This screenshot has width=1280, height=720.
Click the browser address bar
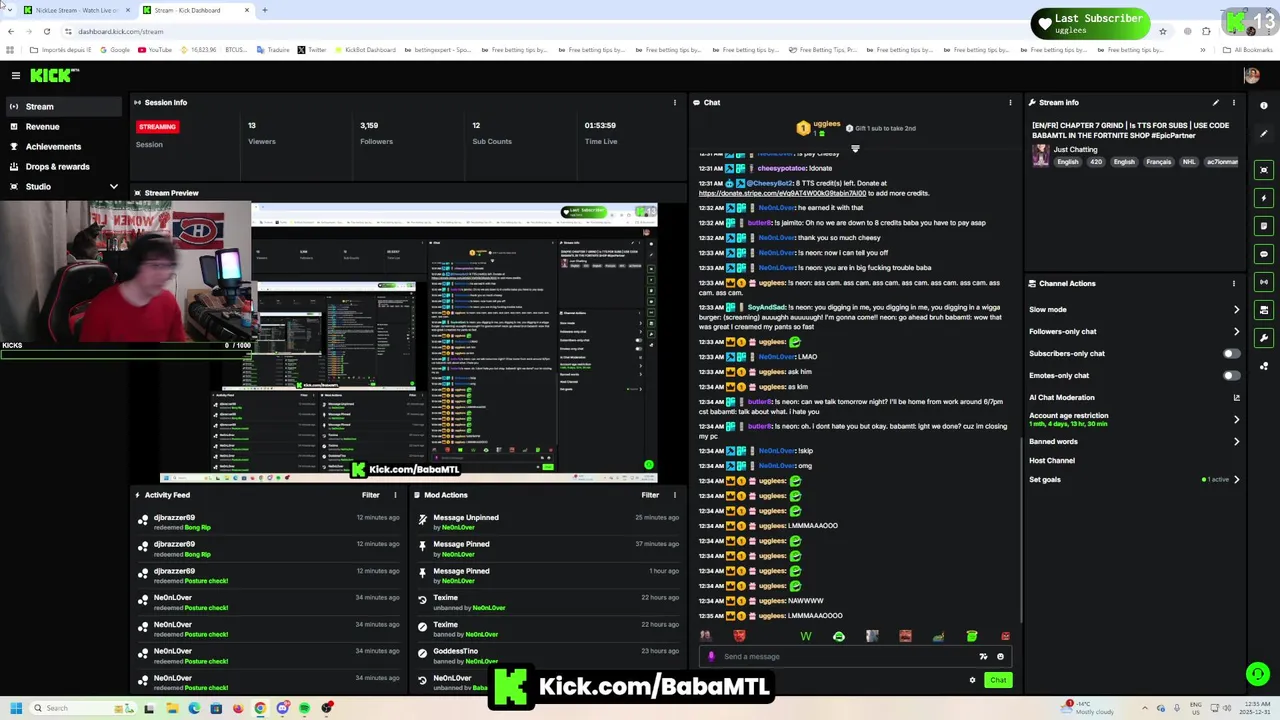pos(600,31)
